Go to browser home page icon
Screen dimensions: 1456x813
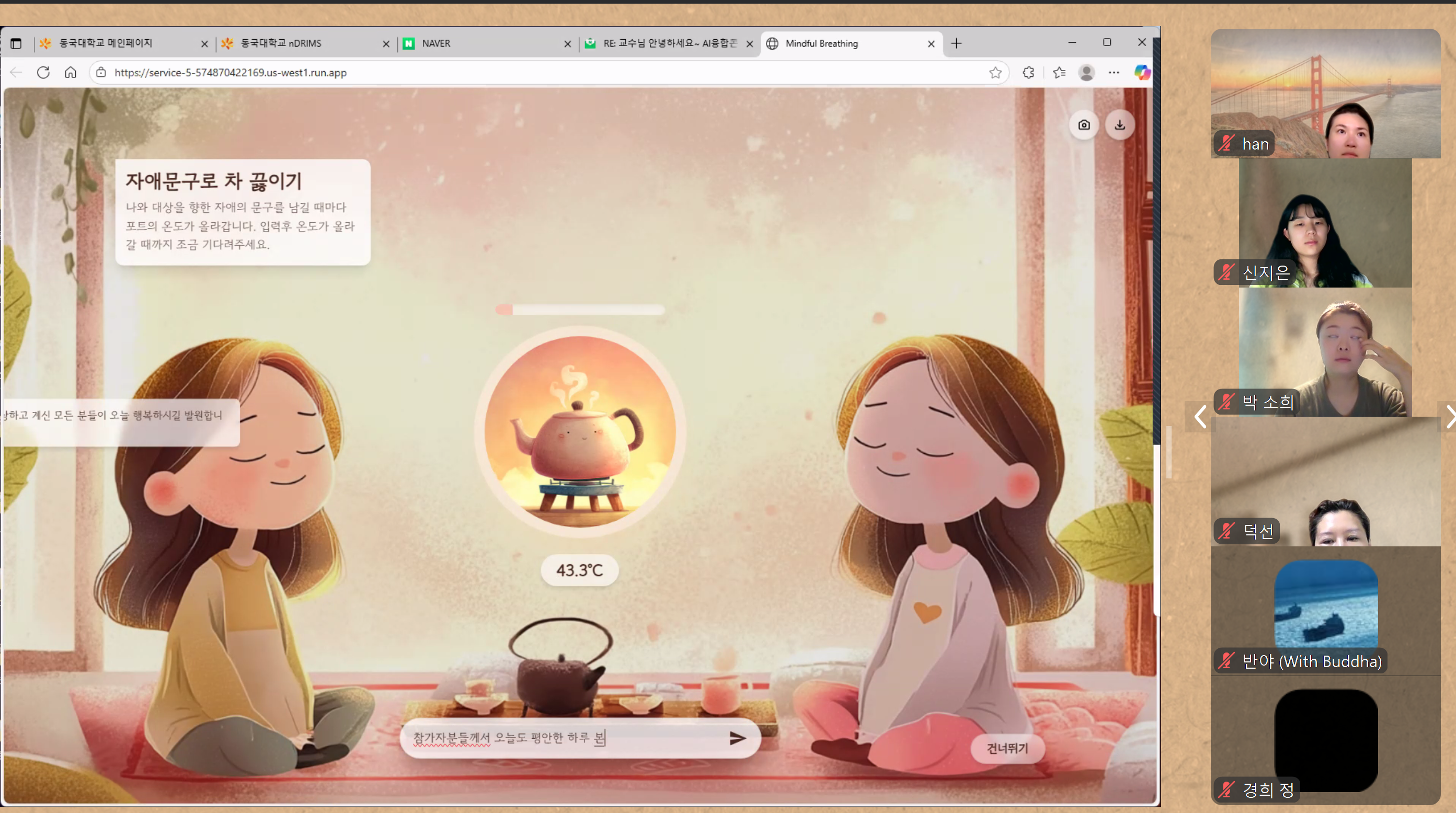(71, 72)
